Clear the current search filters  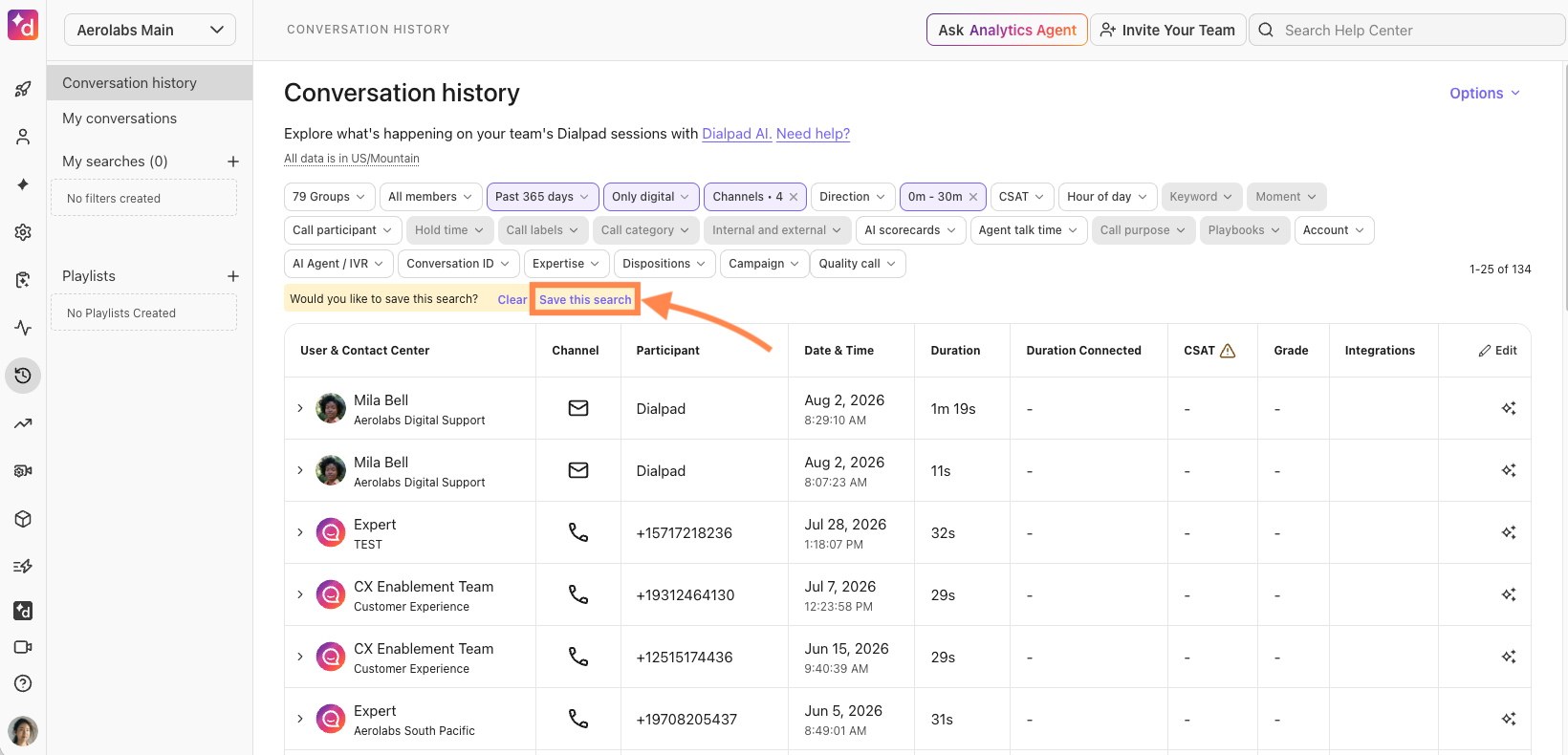click(x=512, y=300)
